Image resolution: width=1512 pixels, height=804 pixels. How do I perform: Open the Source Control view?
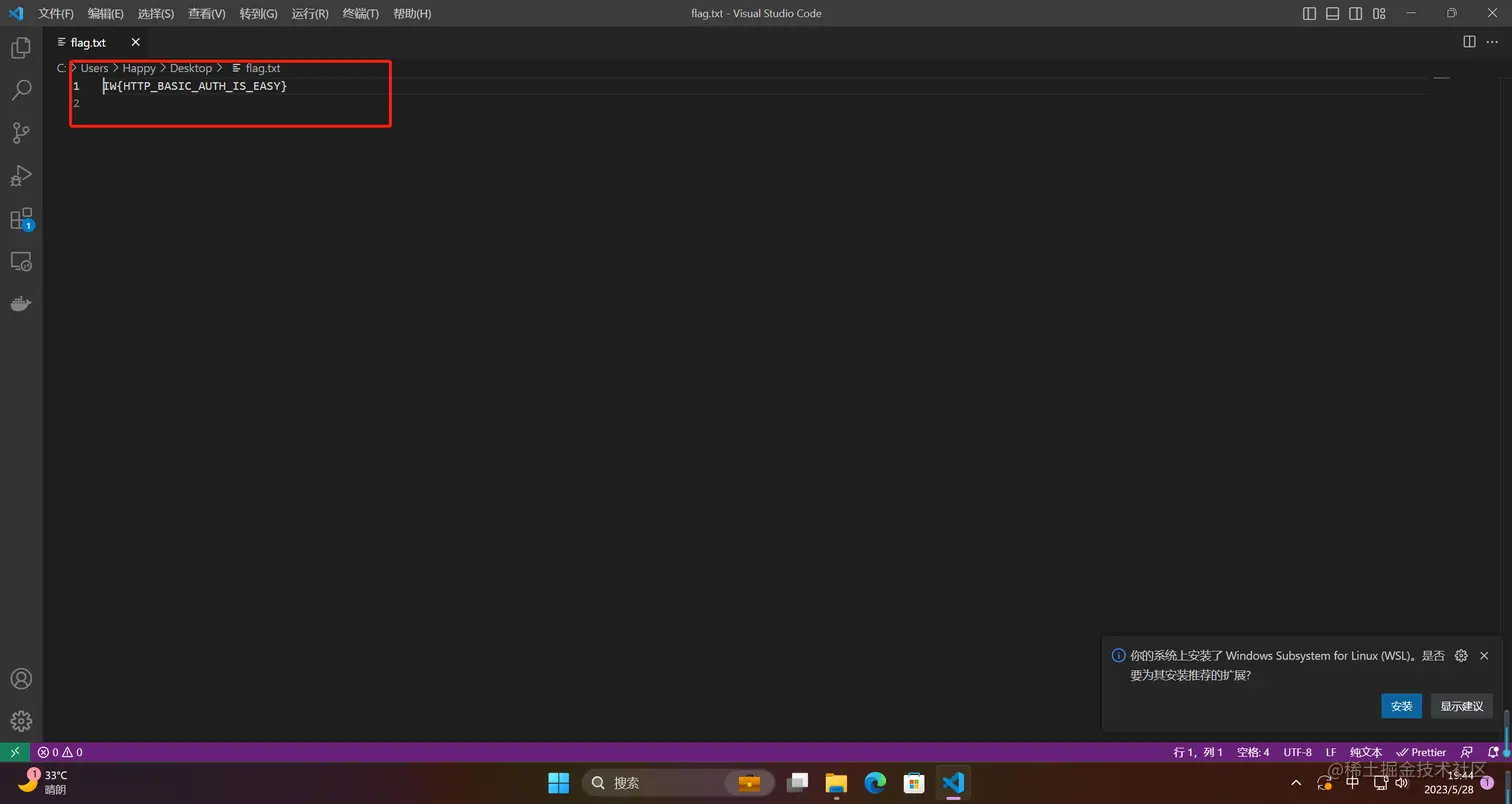[x=21, y=133]
